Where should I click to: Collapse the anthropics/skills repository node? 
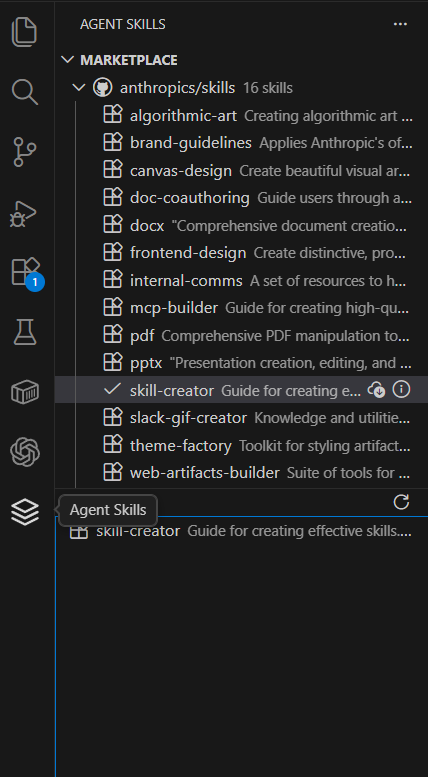coord(79,88)
